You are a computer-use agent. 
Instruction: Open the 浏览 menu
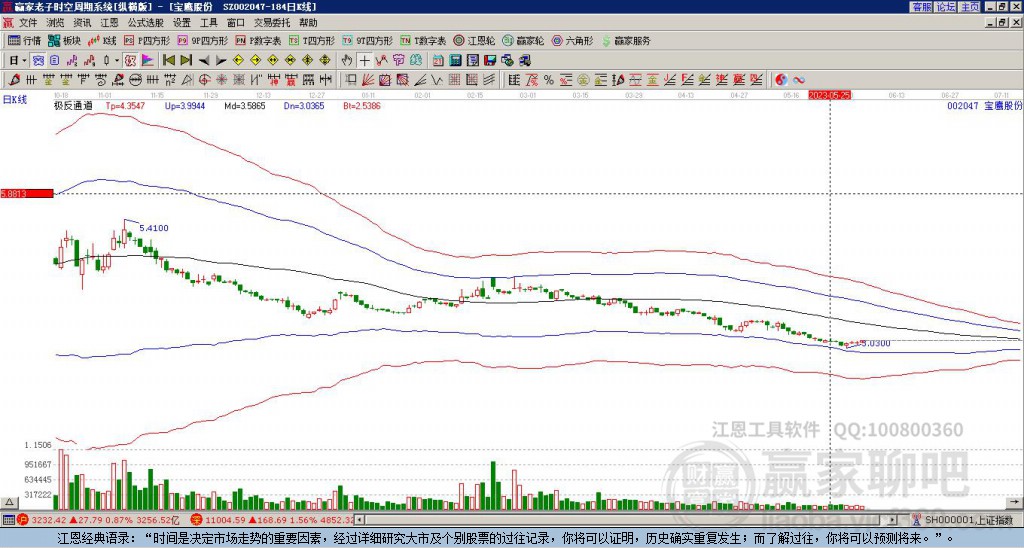click(56, 23)
